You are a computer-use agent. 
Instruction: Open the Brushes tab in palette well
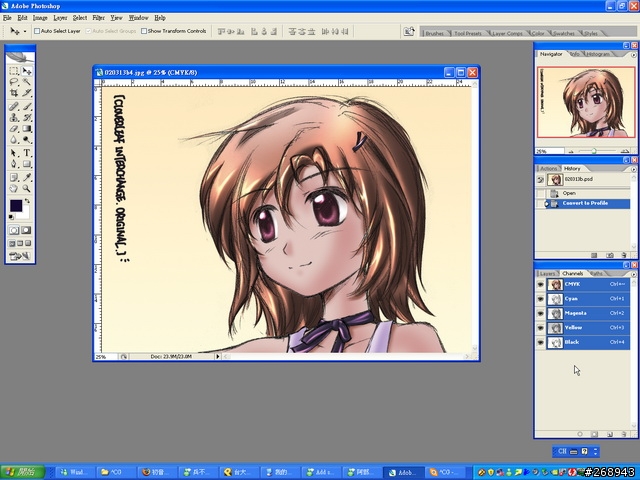(x=434, y=33)
